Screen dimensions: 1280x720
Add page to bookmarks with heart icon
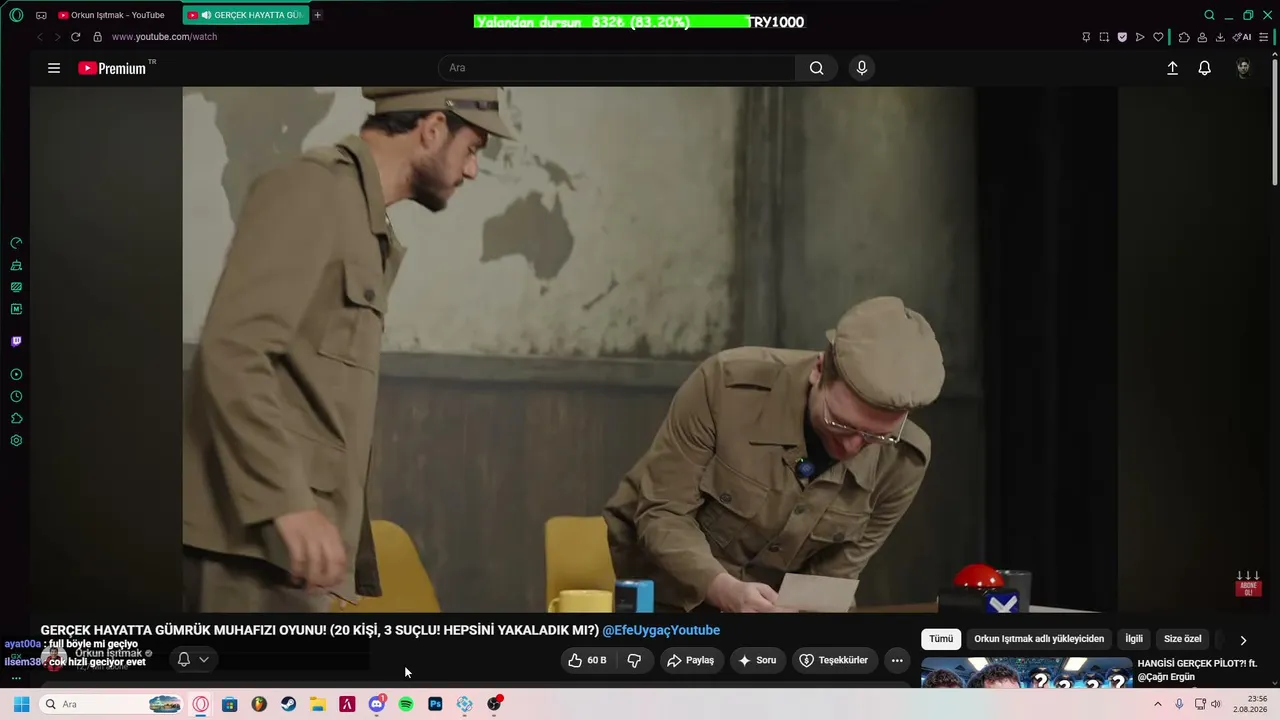click(x=1158, y=37)
